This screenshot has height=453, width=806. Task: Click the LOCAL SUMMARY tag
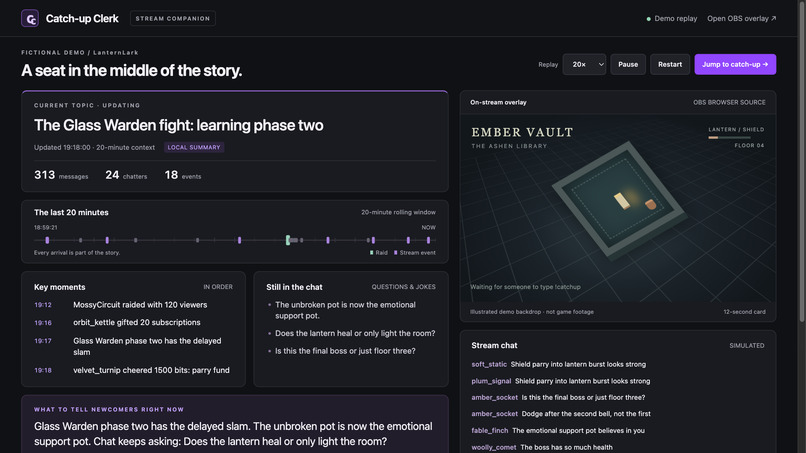point(194,148)
